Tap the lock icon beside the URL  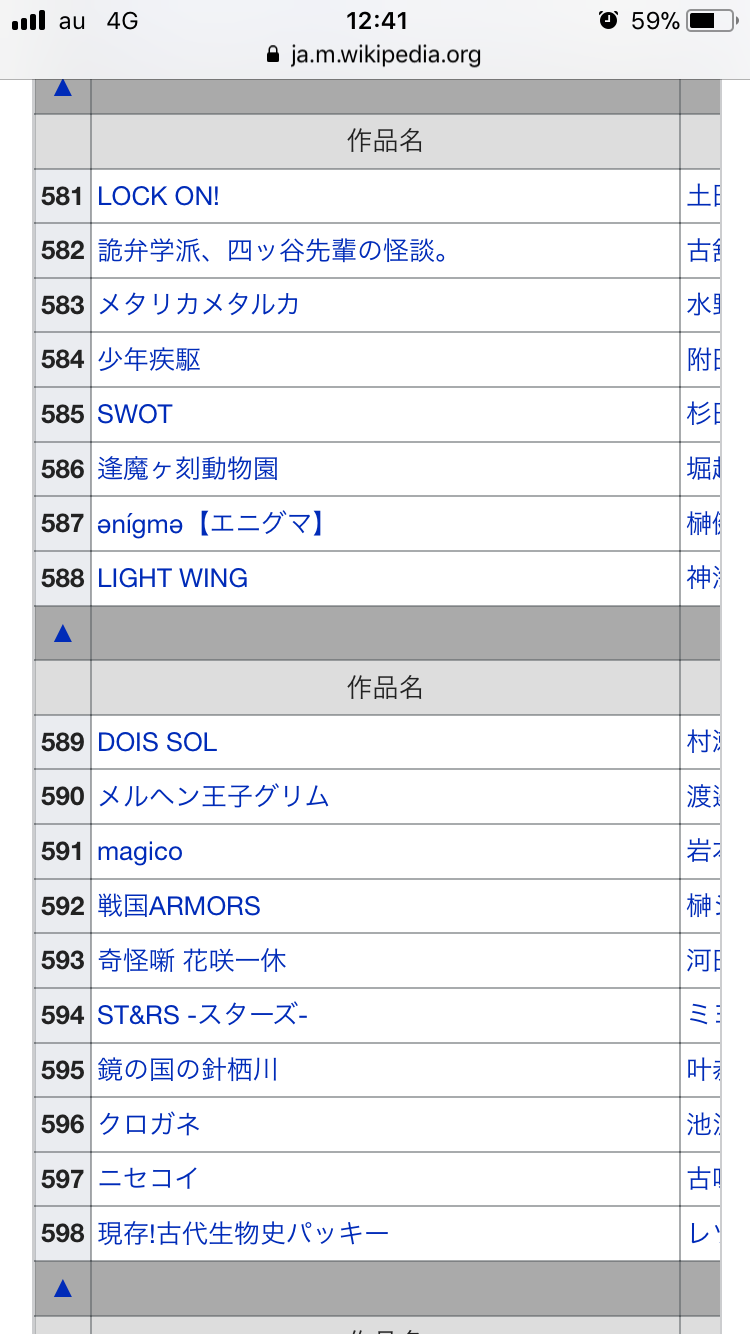[x=273, y=54]
